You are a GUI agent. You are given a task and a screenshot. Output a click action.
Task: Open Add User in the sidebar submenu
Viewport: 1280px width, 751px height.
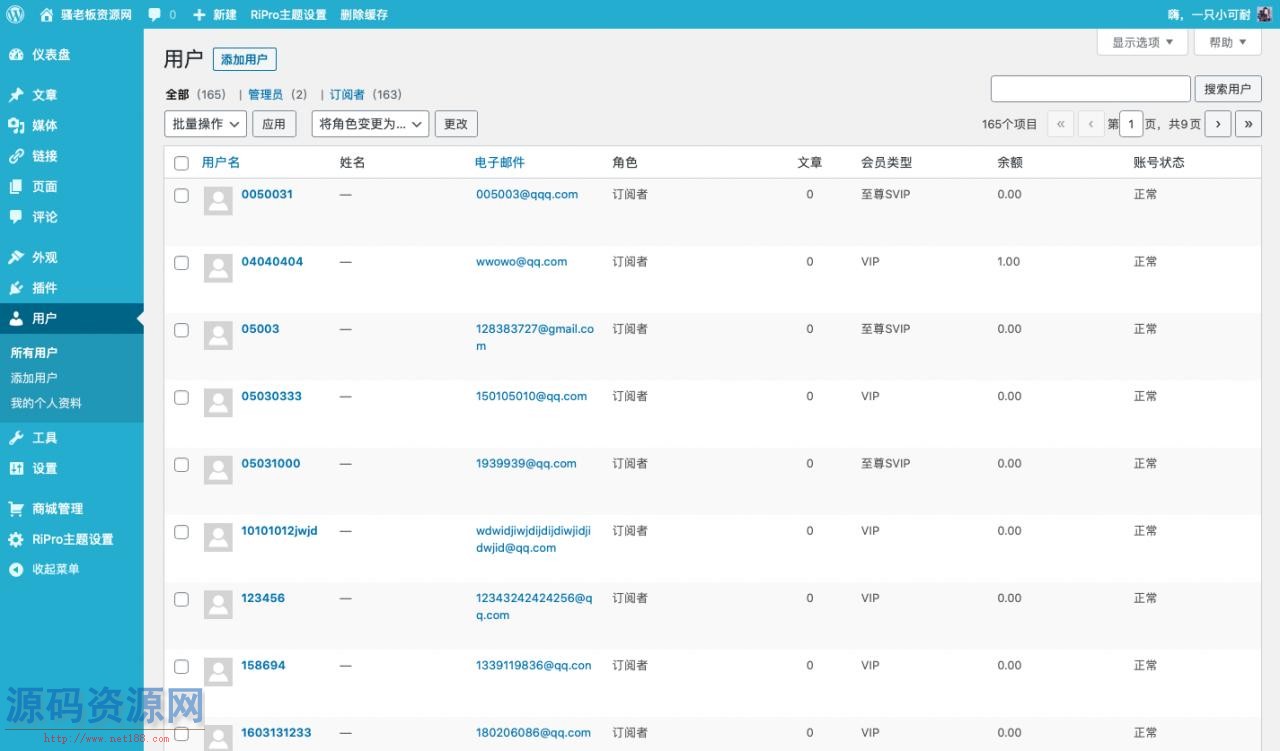click(34, 378)
